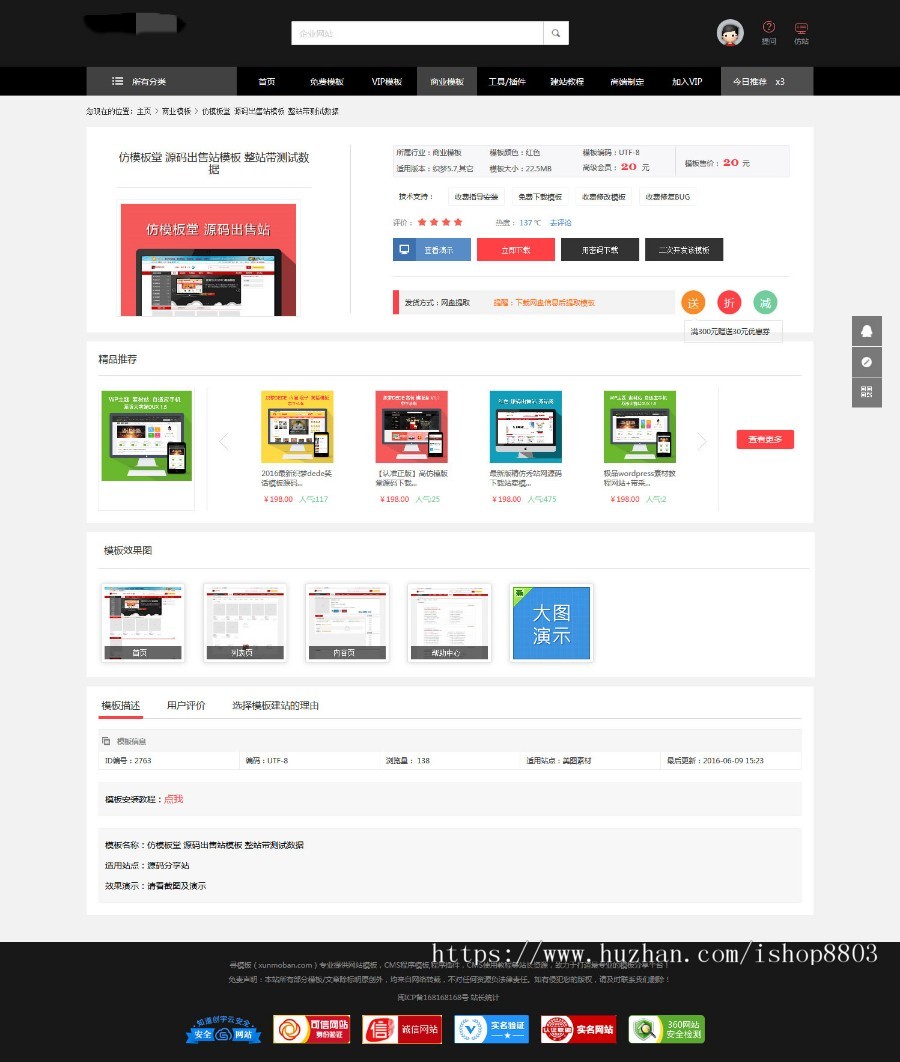Viewport: 900px width, 1062px height.
Task: Click the 免费下载模板 support tag
Action: (540, 197)
